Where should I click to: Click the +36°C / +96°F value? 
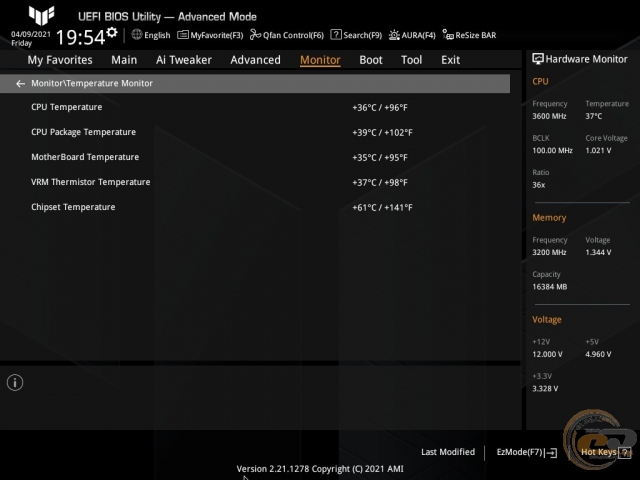[x=380, y=108]
